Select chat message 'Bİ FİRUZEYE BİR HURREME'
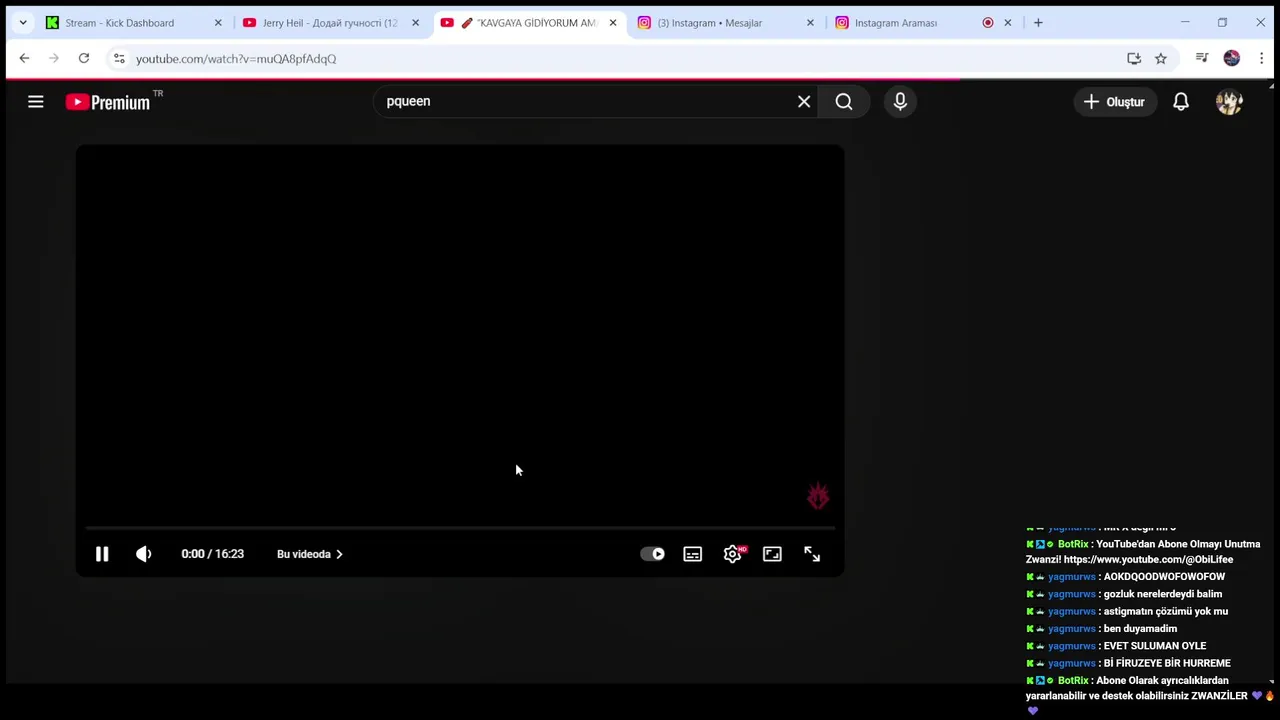 (1167, 663)
